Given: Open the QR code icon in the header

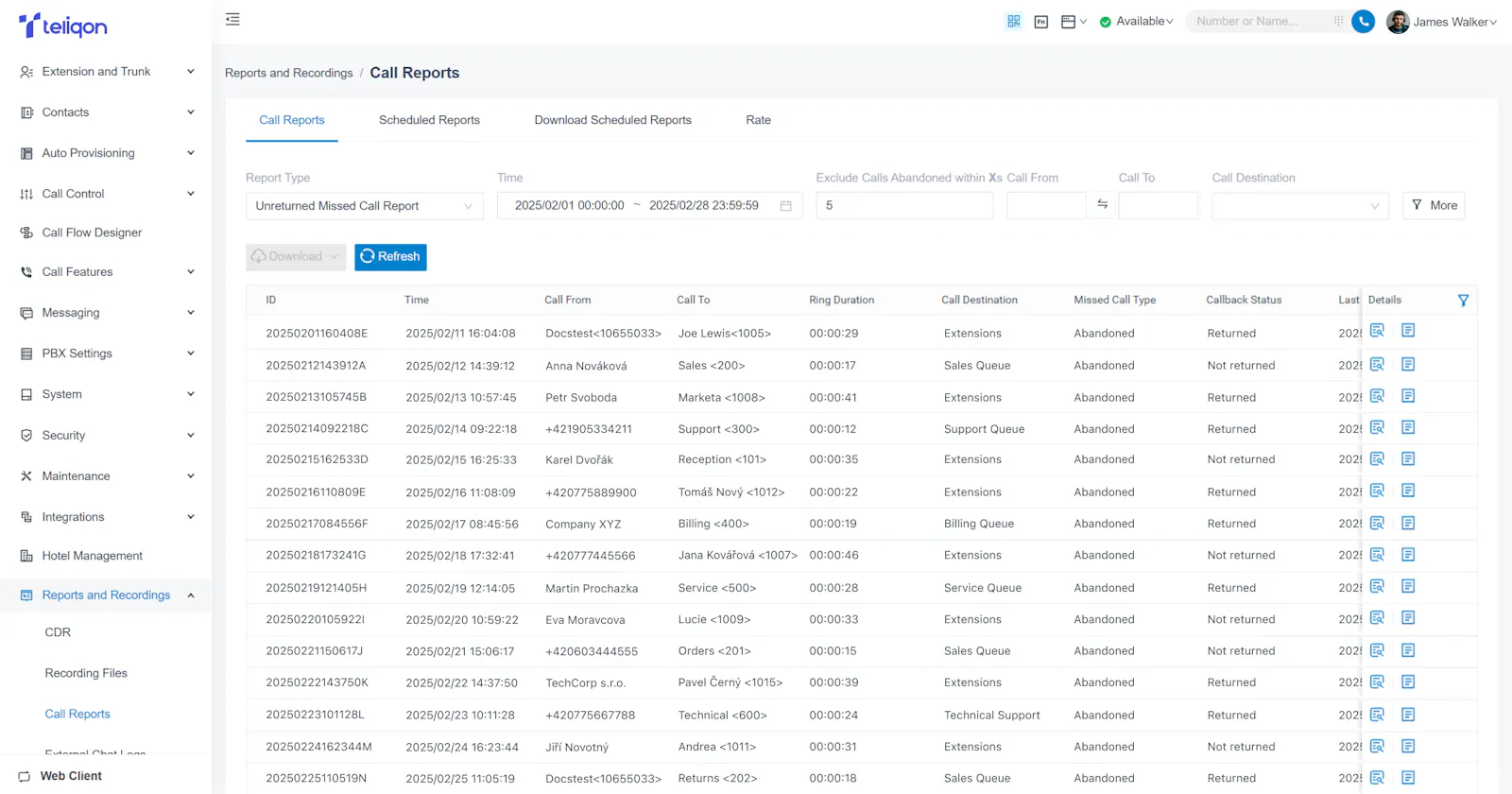Looking at the screenshot, I should [1014, 21].
